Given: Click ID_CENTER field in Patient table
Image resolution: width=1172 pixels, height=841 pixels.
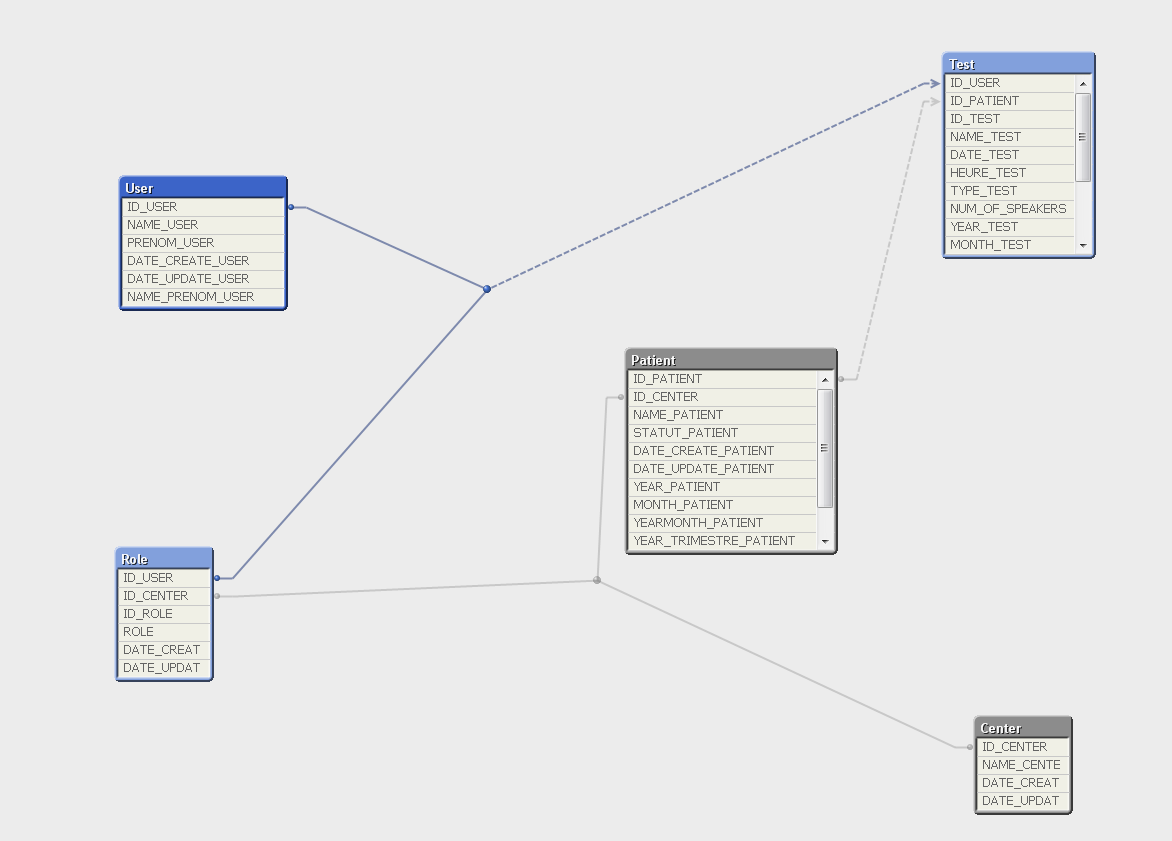Looking at the screenshot, I should (723, 397).
